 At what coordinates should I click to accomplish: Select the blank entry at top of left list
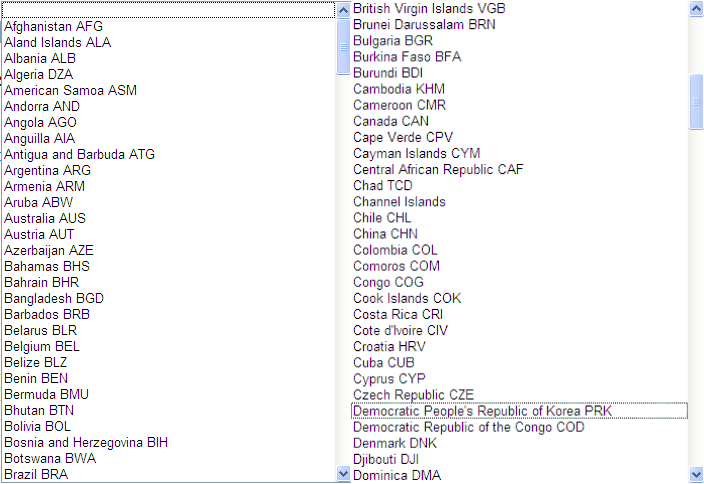(168, 10)
